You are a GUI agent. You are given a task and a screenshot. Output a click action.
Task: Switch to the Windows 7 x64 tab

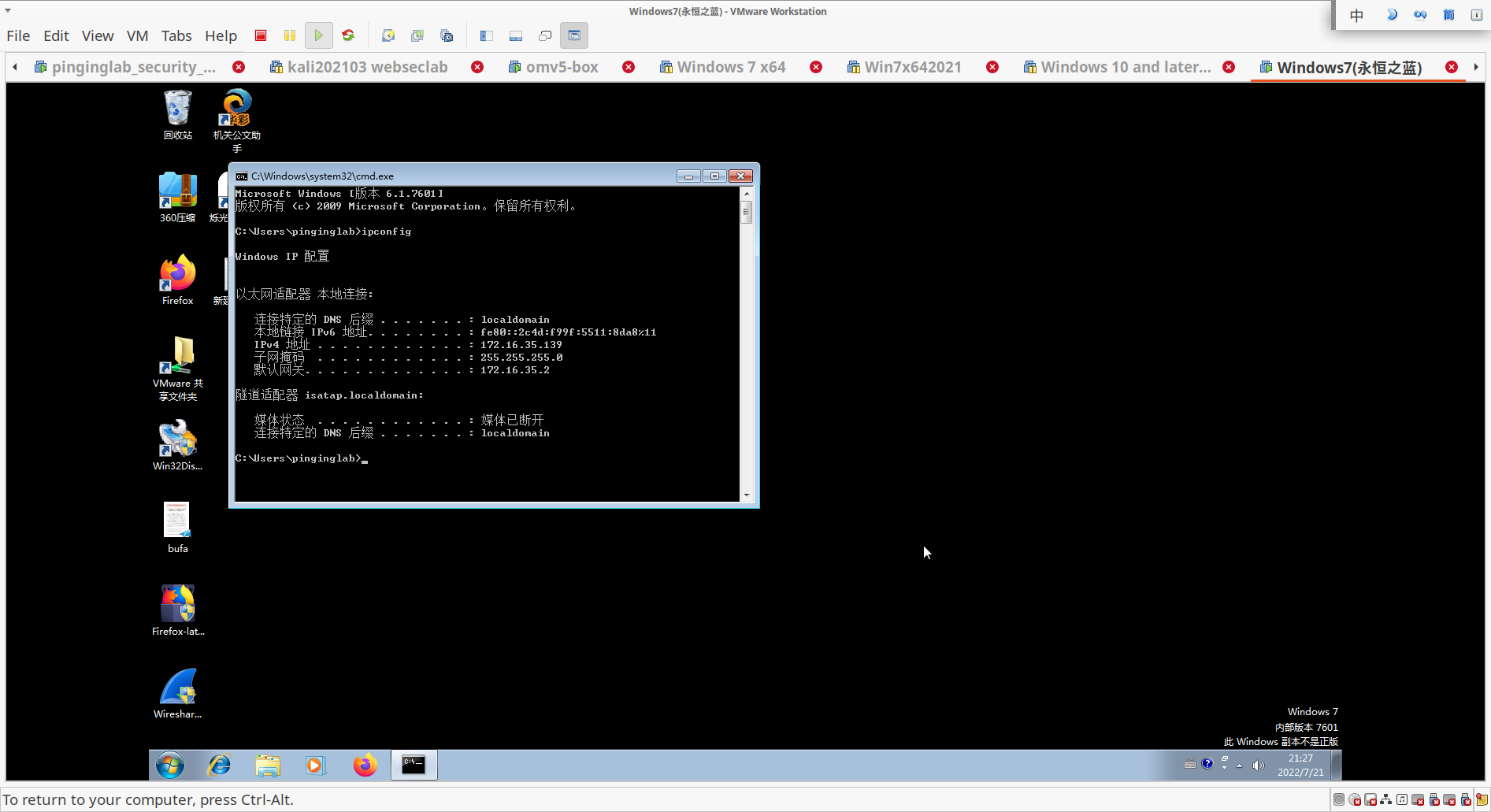point(723,67)
